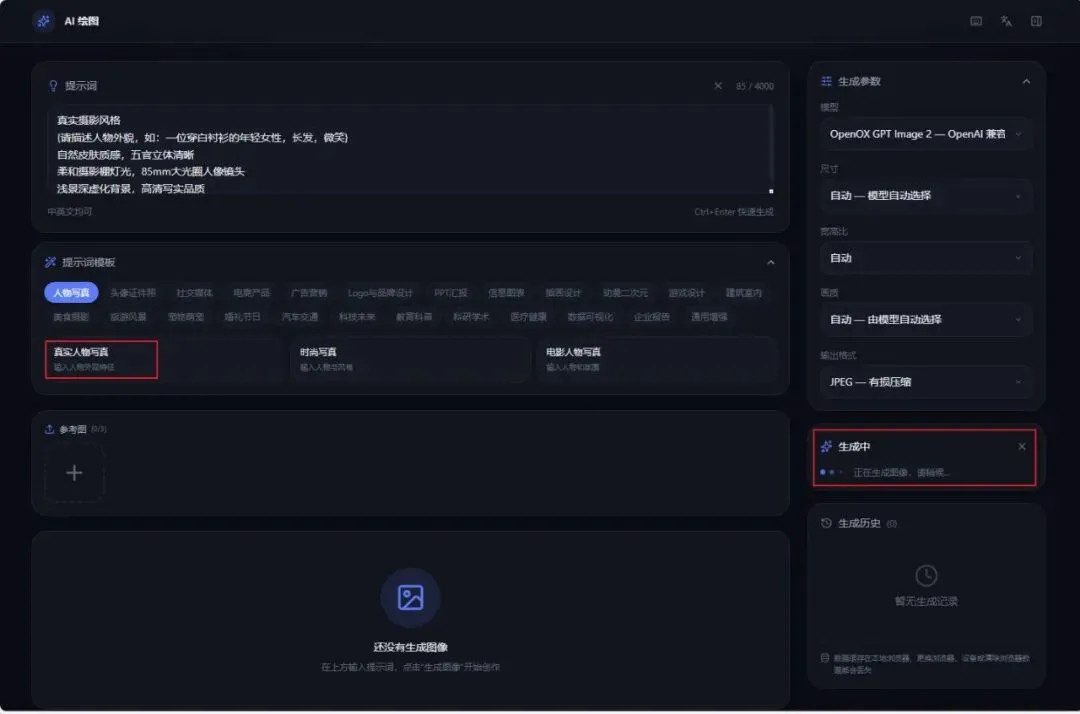Select the Logo与品牌设计 template category

pyautogui.click(x=380, y=293)
